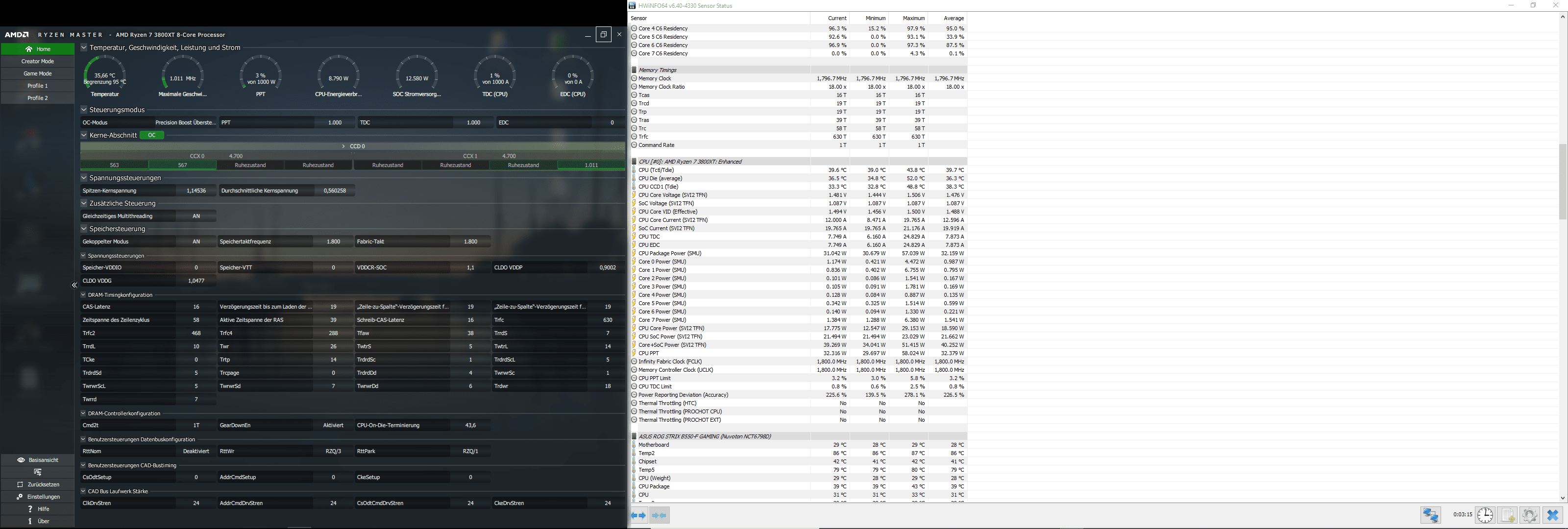This screenshot has width=1568, height=529.
Task: Click the icon beside Core 4 C6 Residency
Action: click(634, 28)
